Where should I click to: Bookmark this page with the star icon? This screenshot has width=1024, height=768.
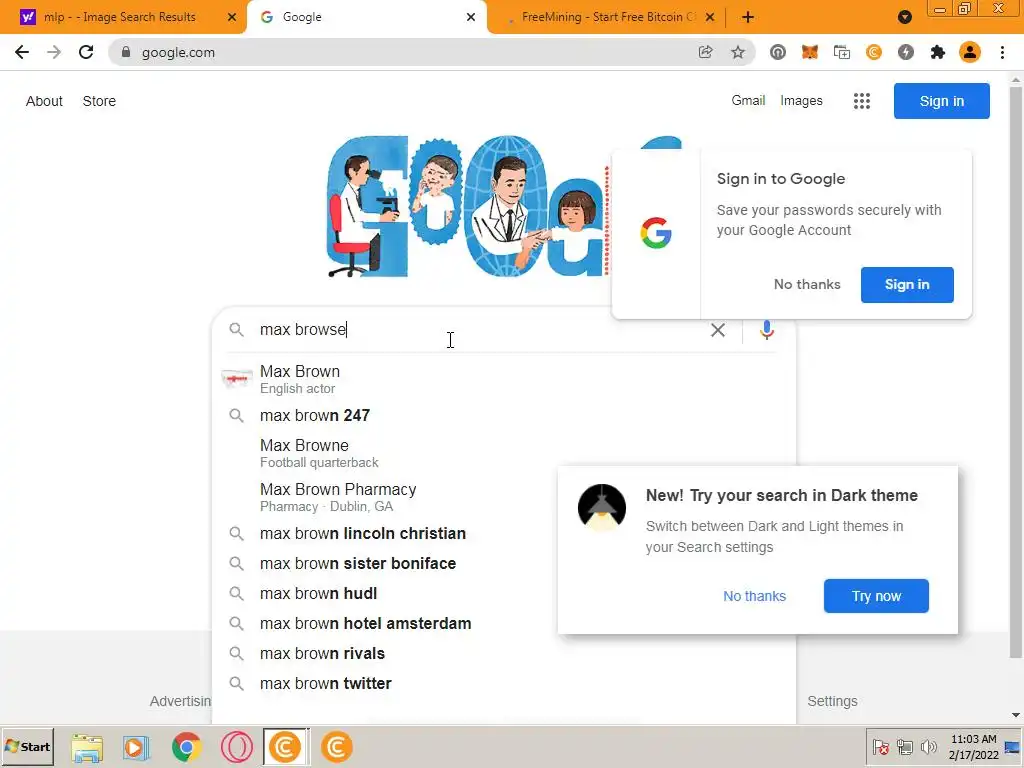click(738, 52)
